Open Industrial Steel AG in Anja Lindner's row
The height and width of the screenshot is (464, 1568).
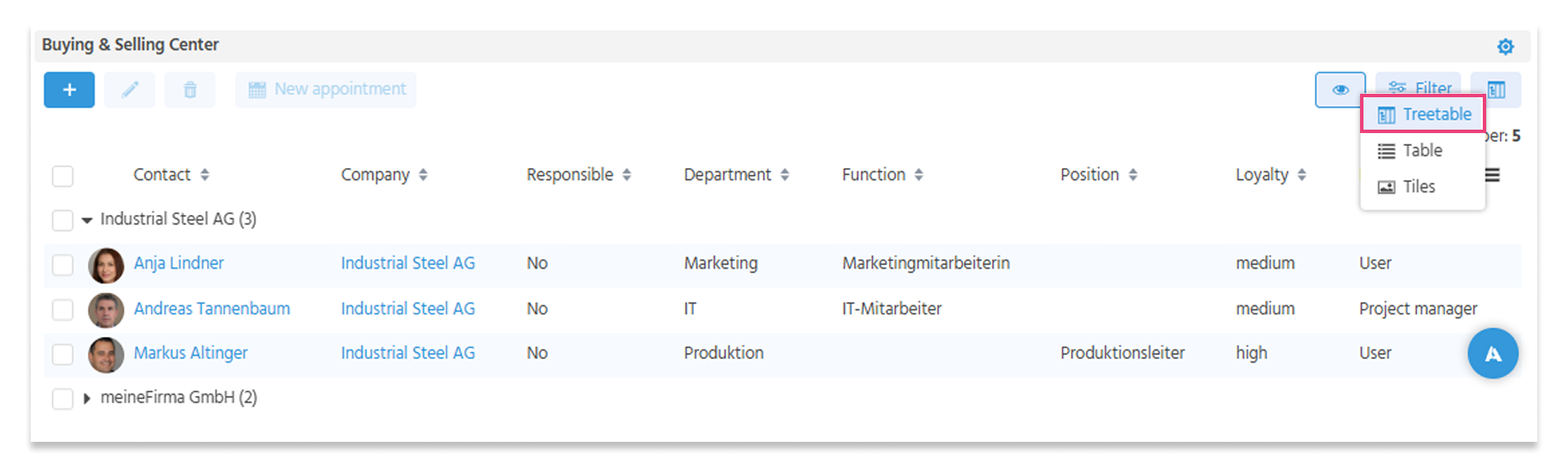(x=408, y=264)
